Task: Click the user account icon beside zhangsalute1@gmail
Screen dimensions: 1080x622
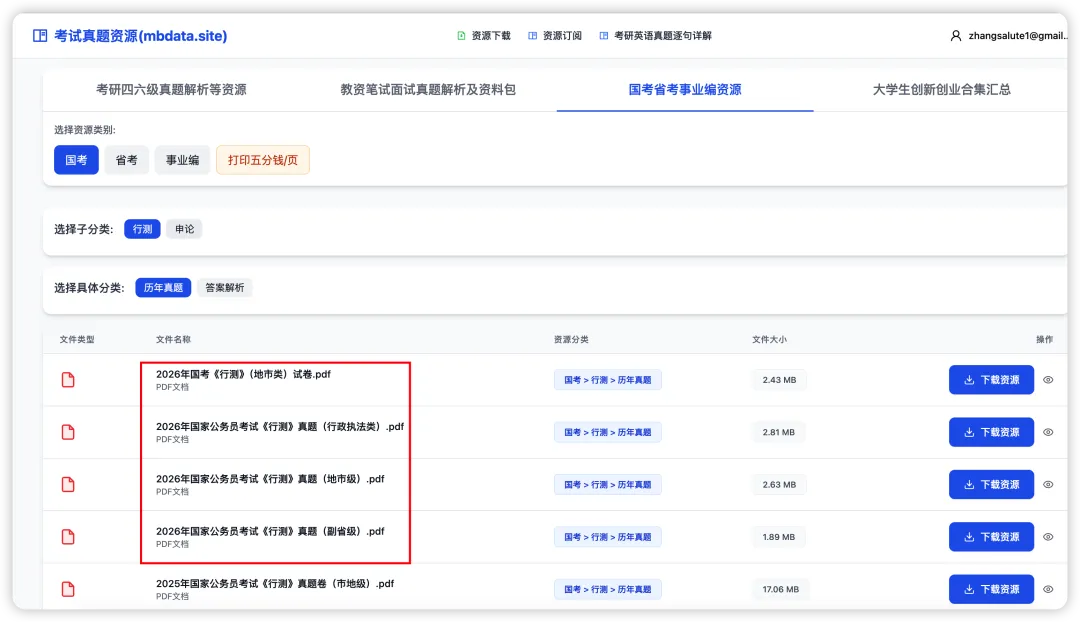Action: [x=955, y=36]
